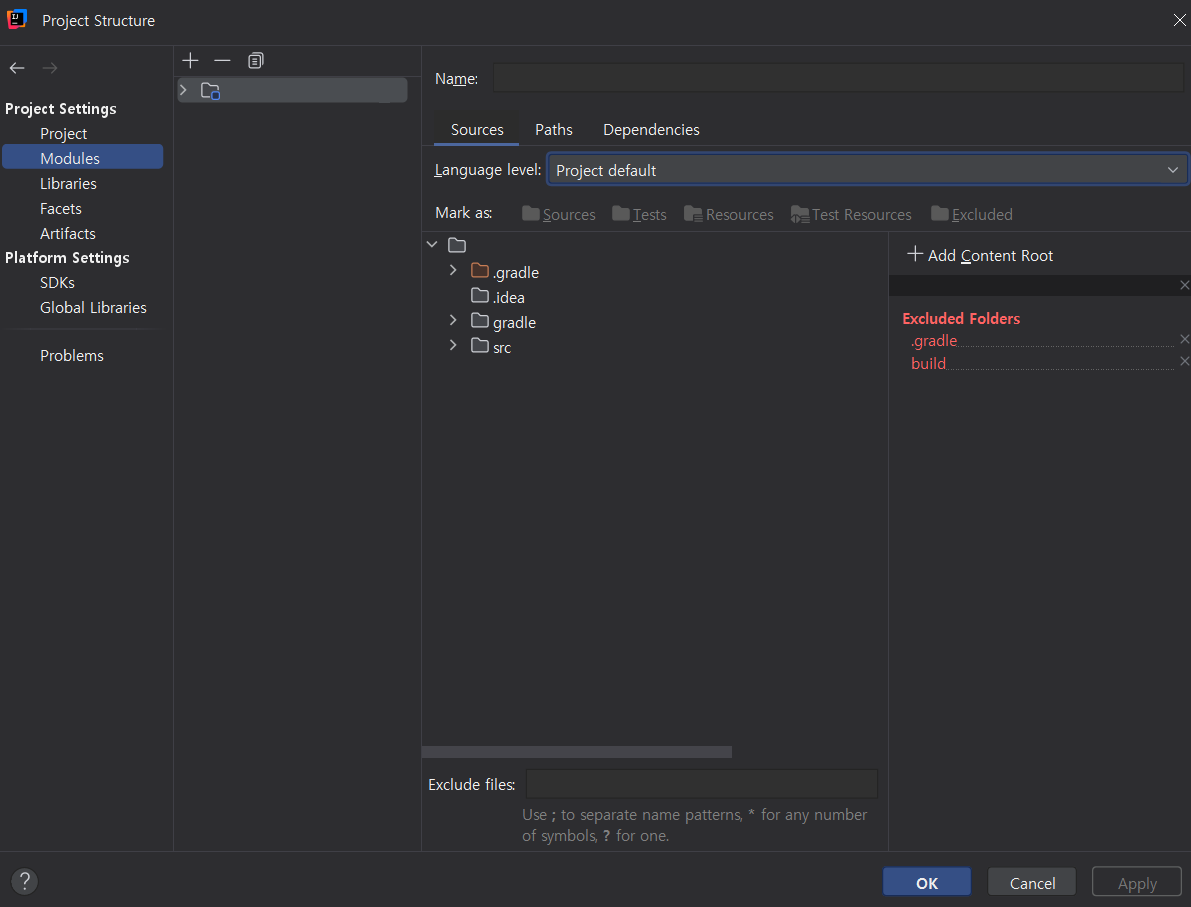Mark folder as Tests
This screenshot has width=1191, height=907.
[x=639, y=214]
